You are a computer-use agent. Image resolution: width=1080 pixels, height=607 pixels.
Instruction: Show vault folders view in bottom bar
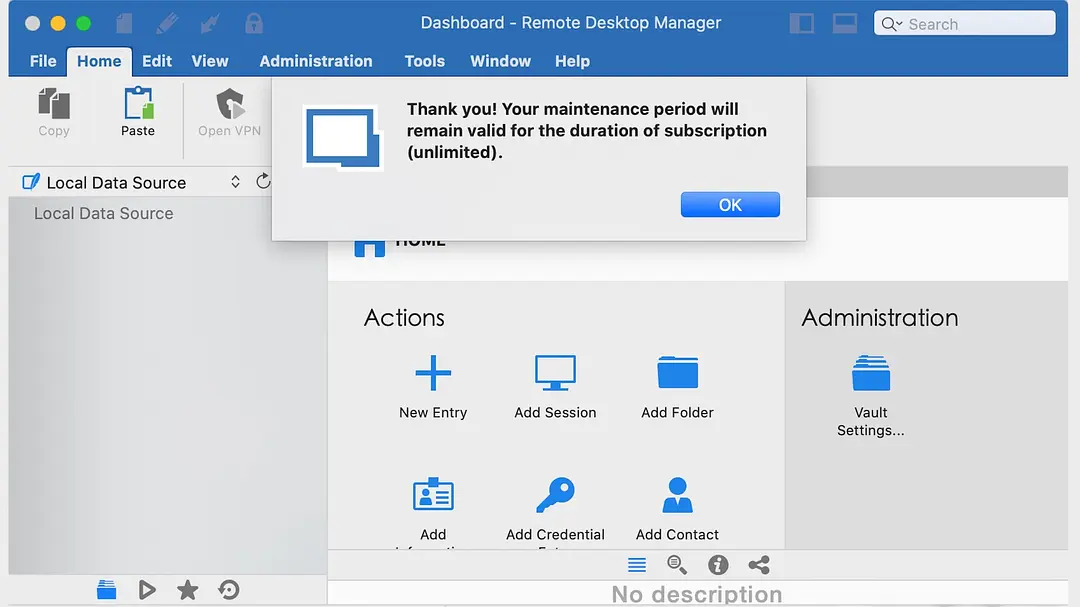coord(106,590)
